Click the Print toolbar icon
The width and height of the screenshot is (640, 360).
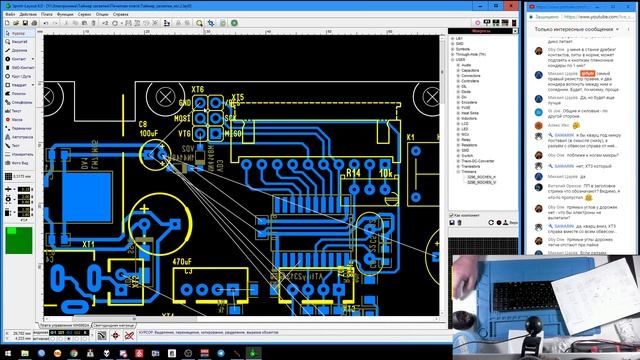[x=35, y=23]
